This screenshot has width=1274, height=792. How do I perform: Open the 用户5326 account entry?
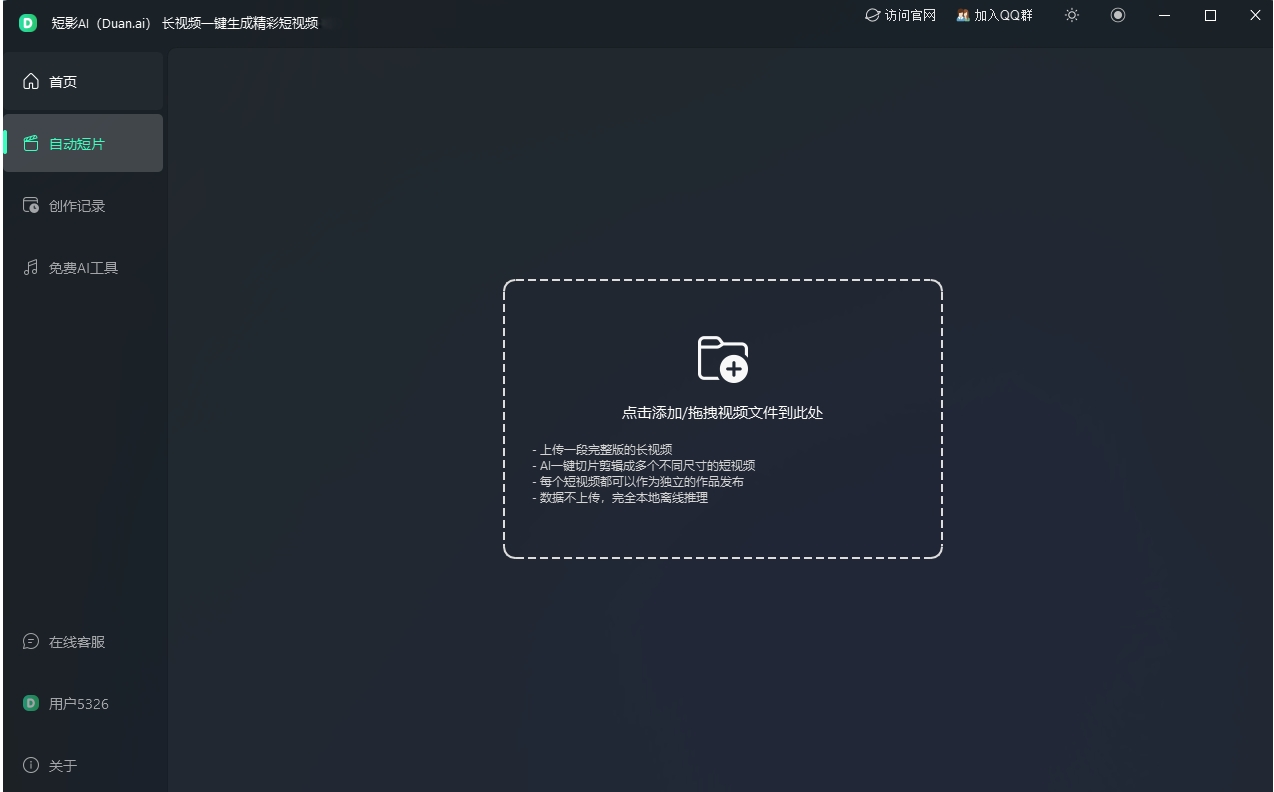(83, 703)
